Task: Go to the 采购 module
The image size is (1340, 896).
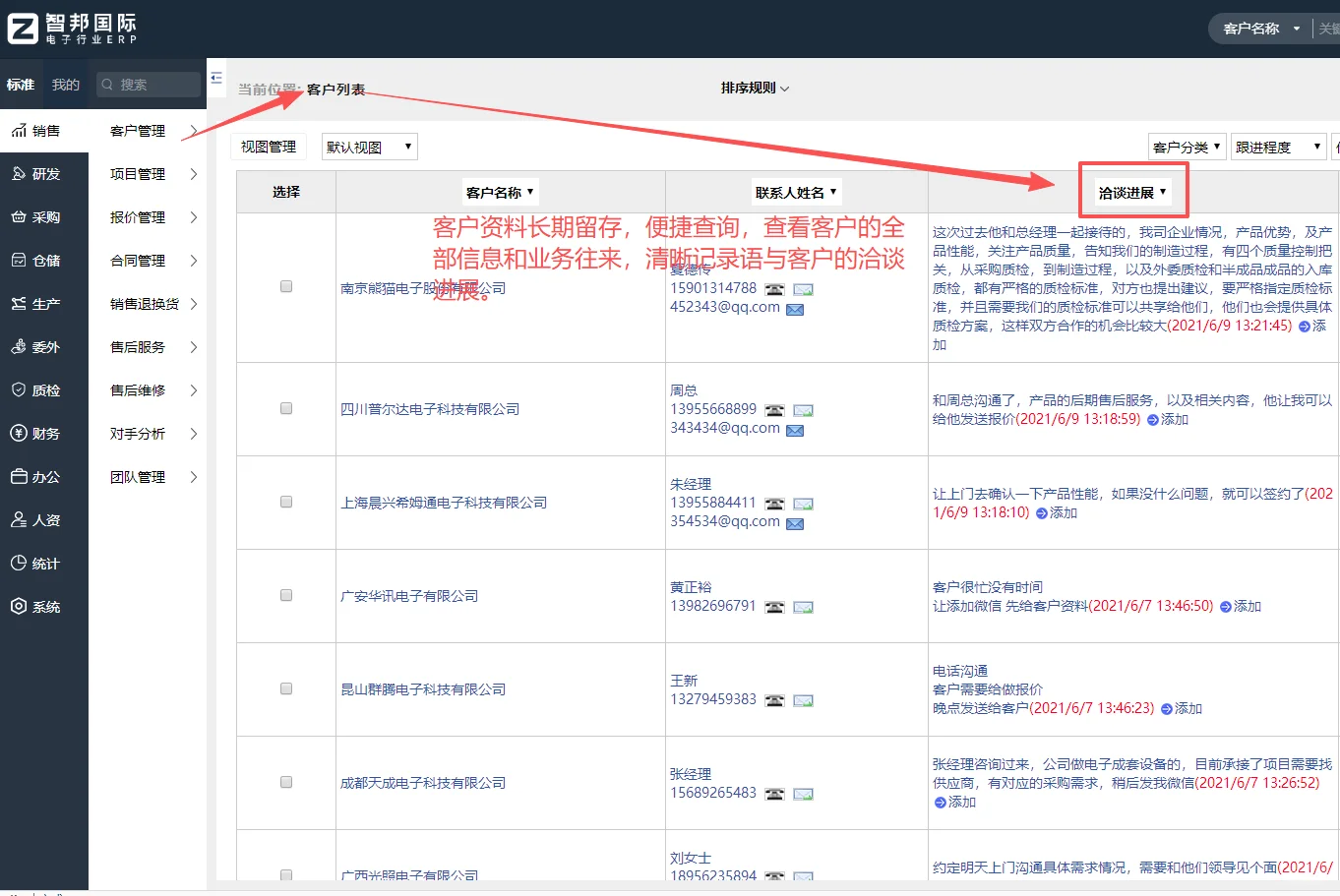Action: (x=44, y=217)
